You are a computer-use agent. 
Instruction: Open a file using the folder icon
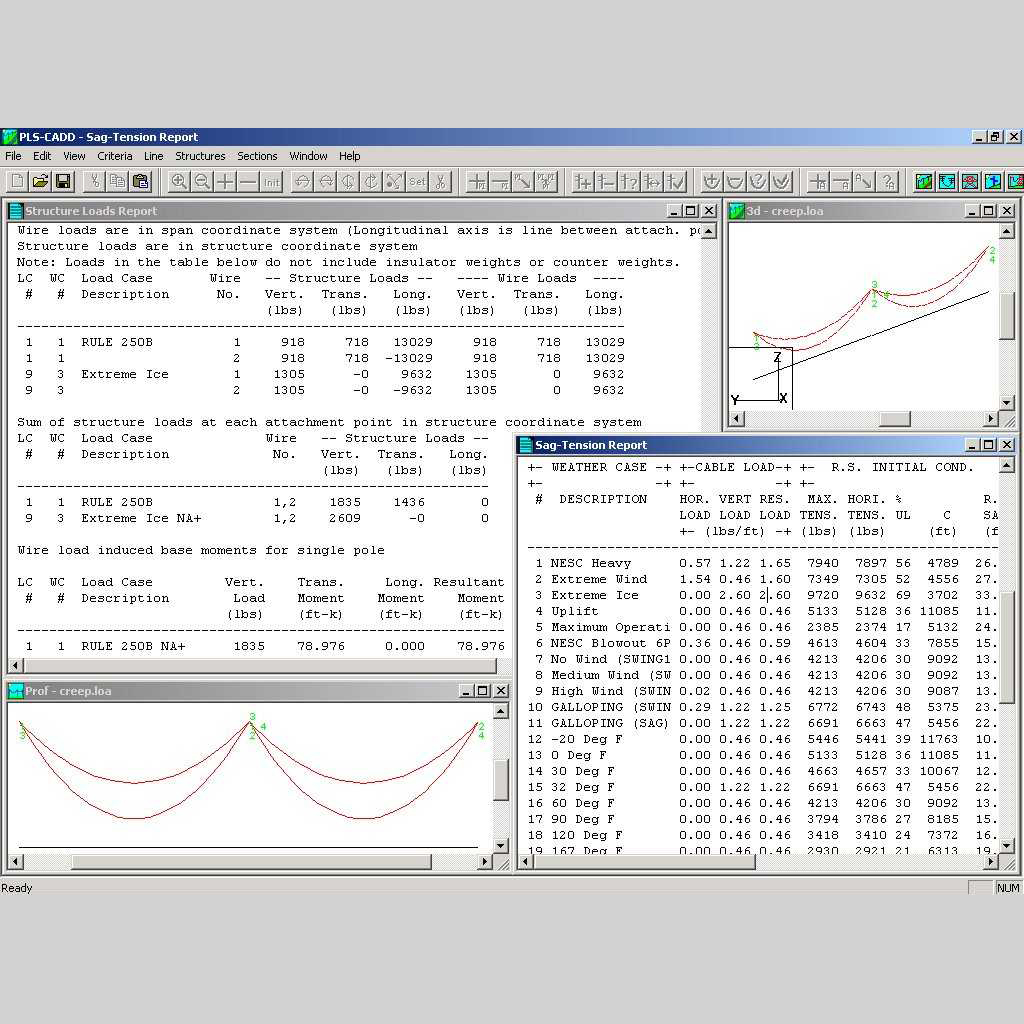point(40,181)
